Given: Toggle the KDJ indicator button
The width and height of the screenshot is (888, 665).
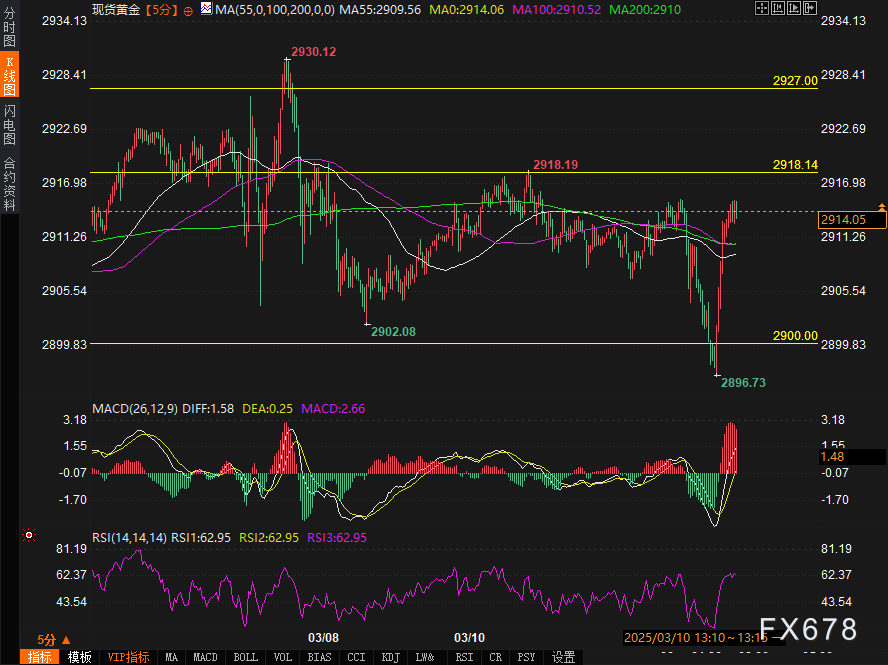Looking at the screenshot, I should click(388, 657).
